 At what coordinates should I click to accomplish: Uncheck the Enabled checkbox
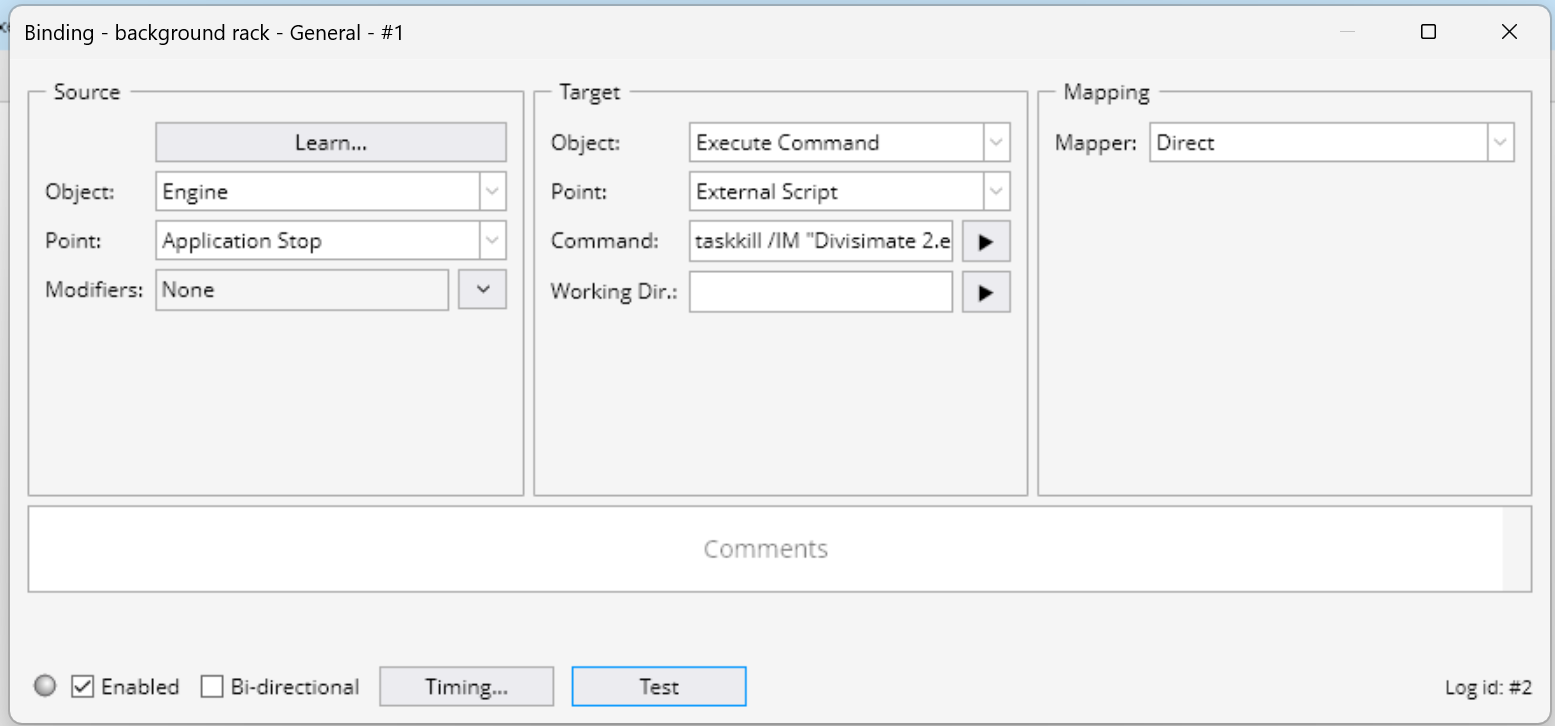coord(83,687)
